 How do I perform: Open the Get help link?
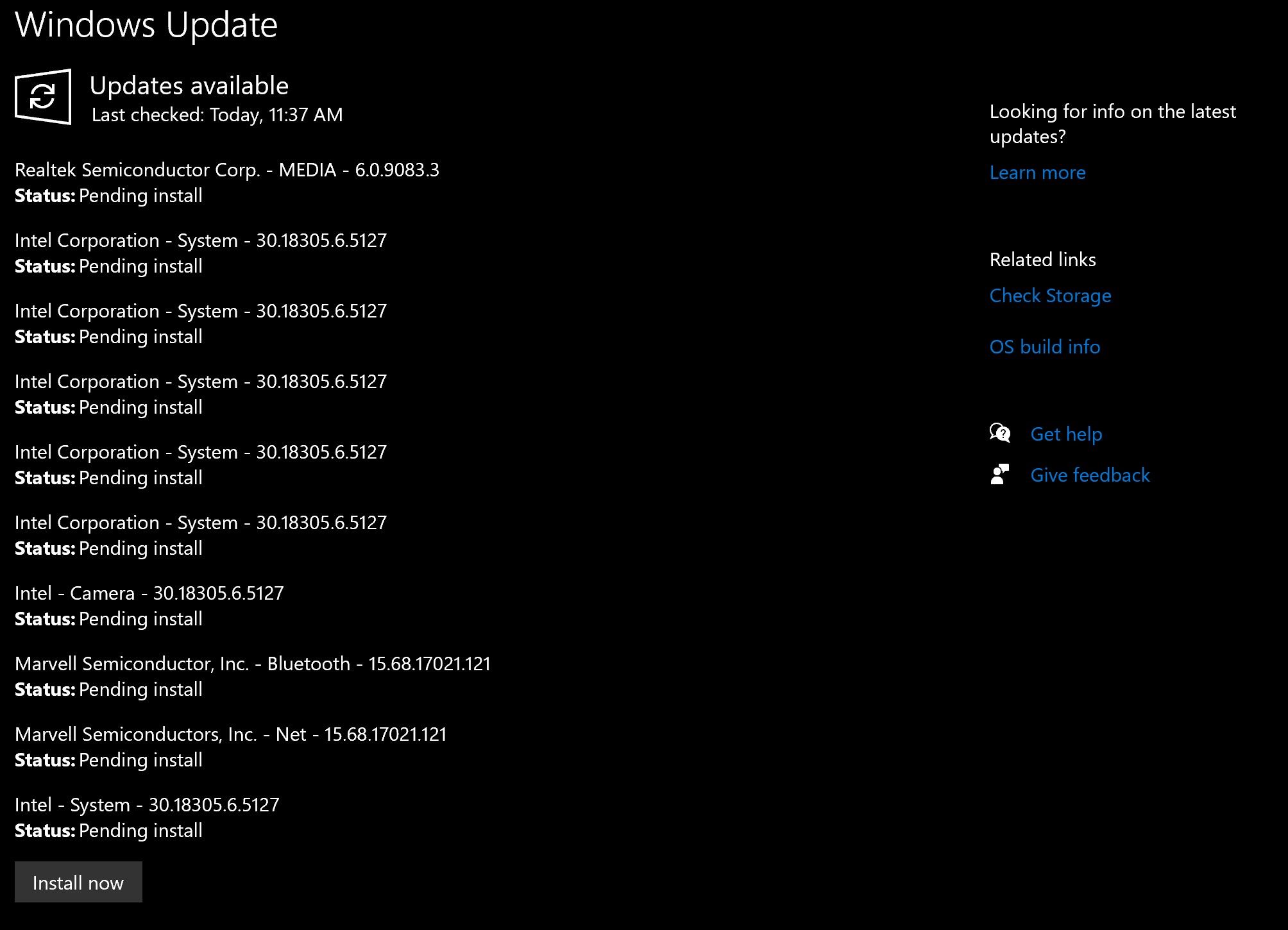coord(1066,434)
